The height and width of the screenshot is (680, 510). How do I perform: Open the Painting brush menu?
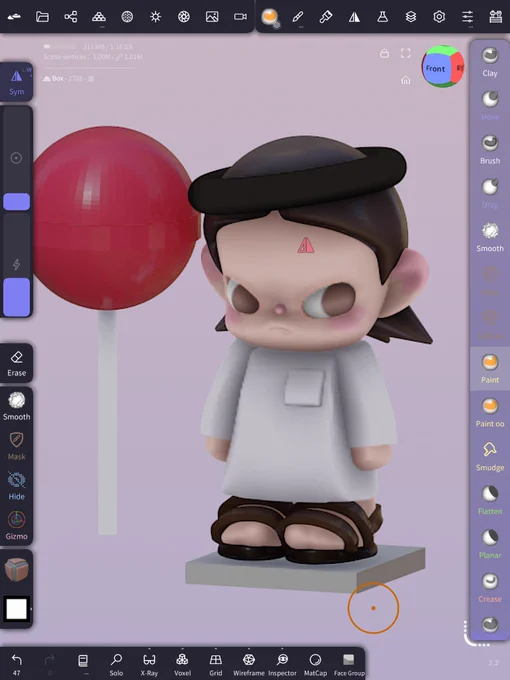[x=326, y=17]
